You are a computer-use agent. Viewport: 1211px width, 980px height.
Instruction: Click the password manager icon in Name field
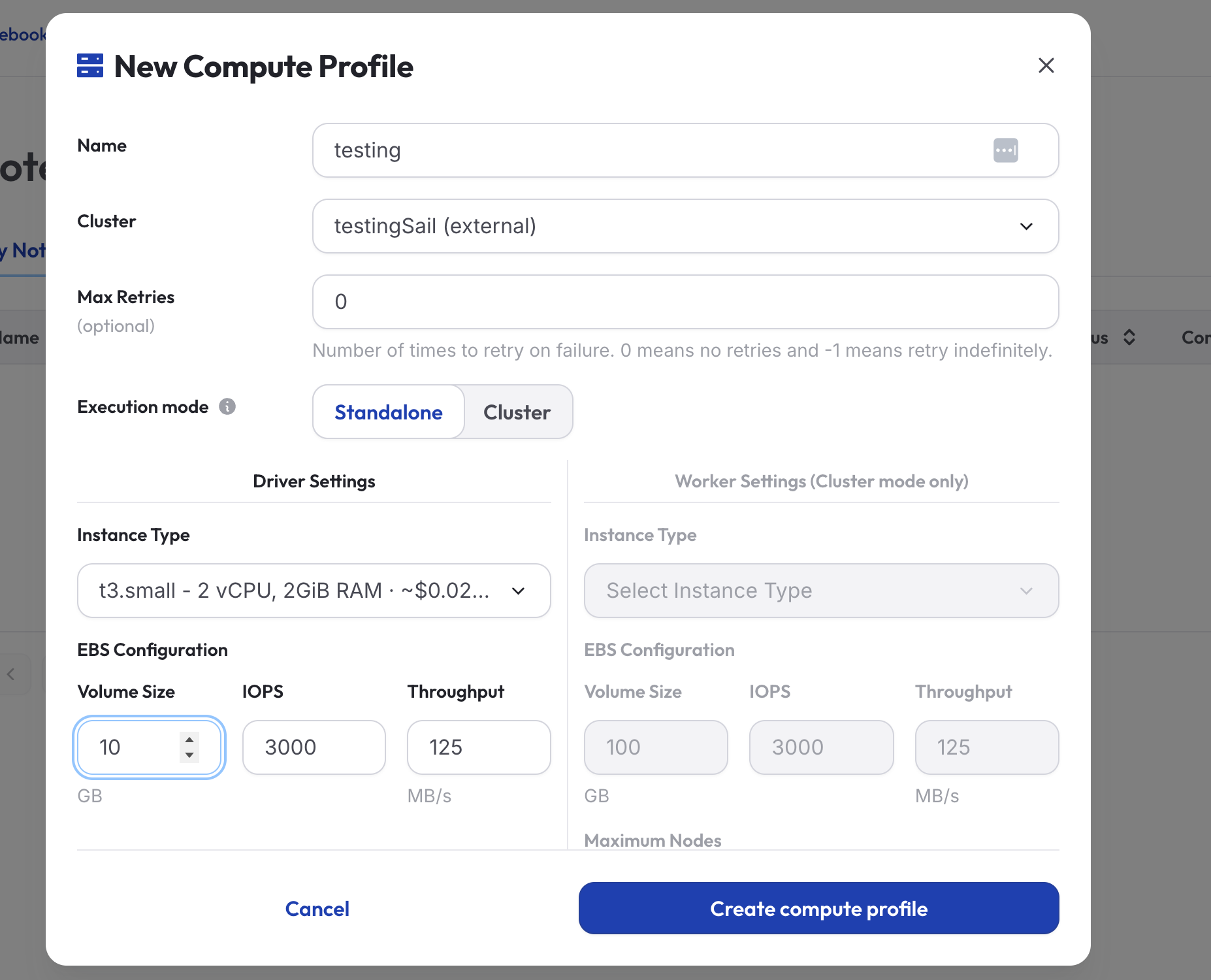point(1005,150)
